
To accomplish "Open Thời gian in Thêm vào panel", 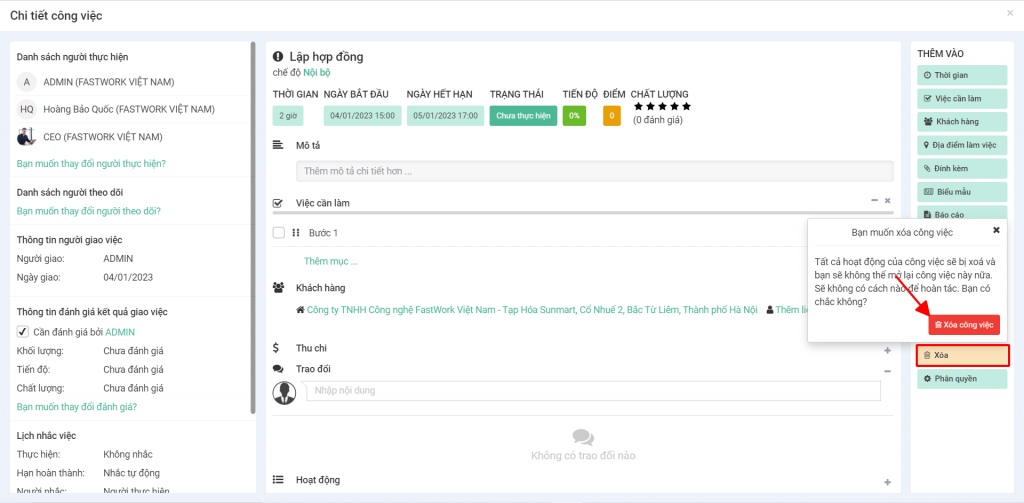I will 962,75.
